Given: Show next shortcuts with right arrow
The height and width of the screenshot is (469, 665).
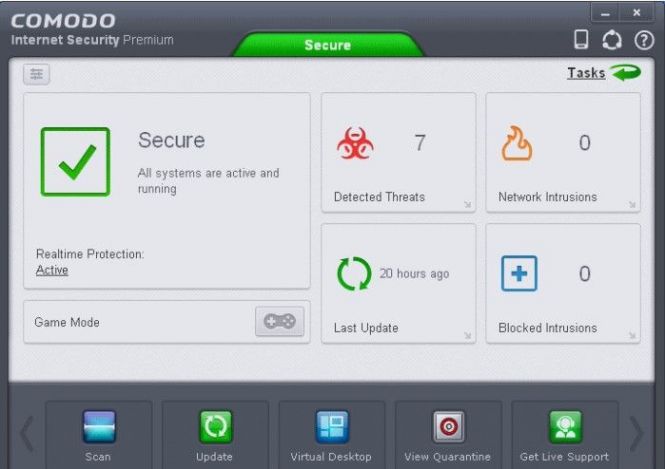Looking at the screenshot, I should [x=636, y=433].
